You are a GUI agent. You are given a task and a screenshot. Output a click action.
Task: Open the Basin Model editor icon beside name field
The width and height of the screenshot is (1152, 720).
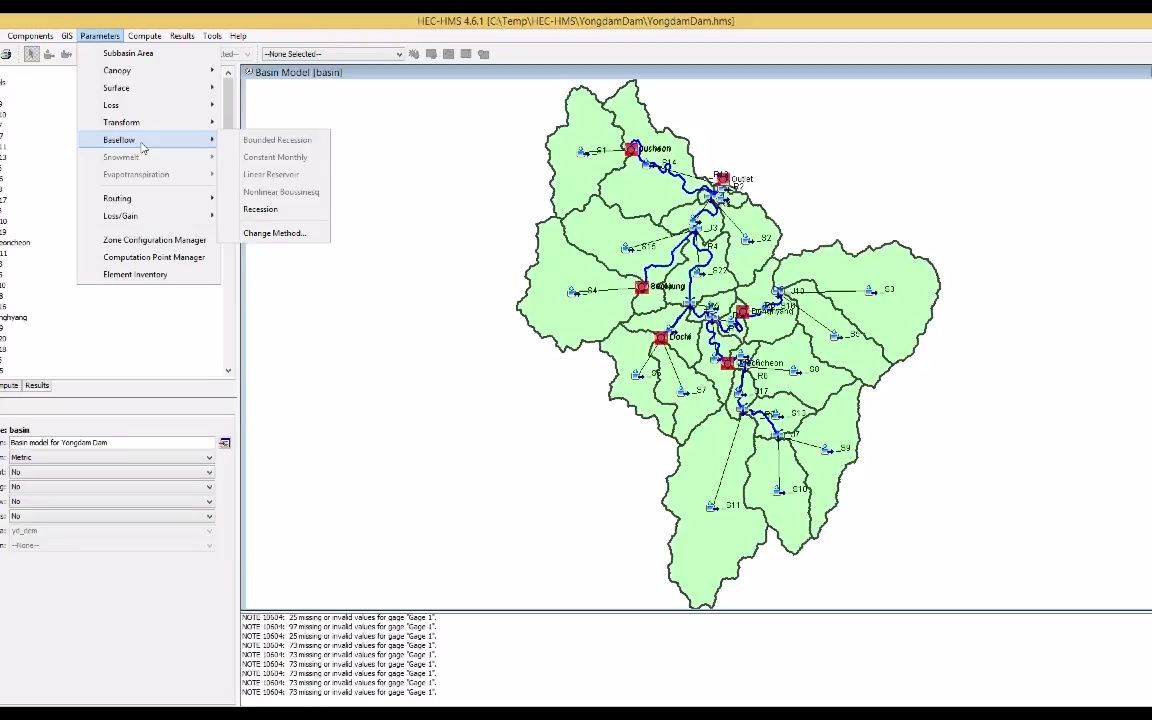224,442
